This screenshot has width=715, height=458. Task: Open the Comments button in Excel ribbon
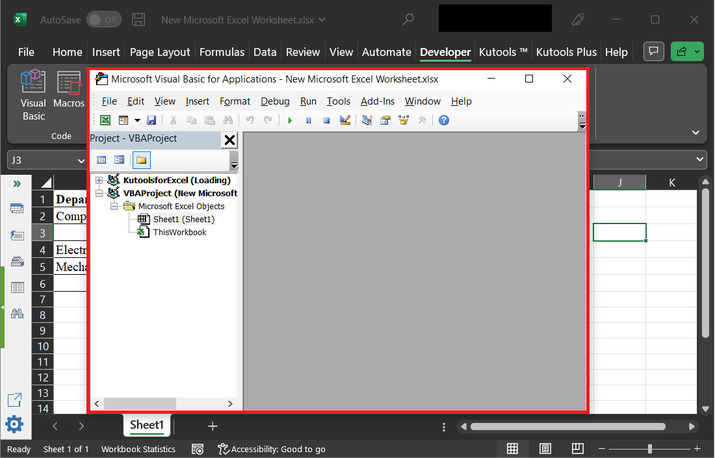[653, 51]
